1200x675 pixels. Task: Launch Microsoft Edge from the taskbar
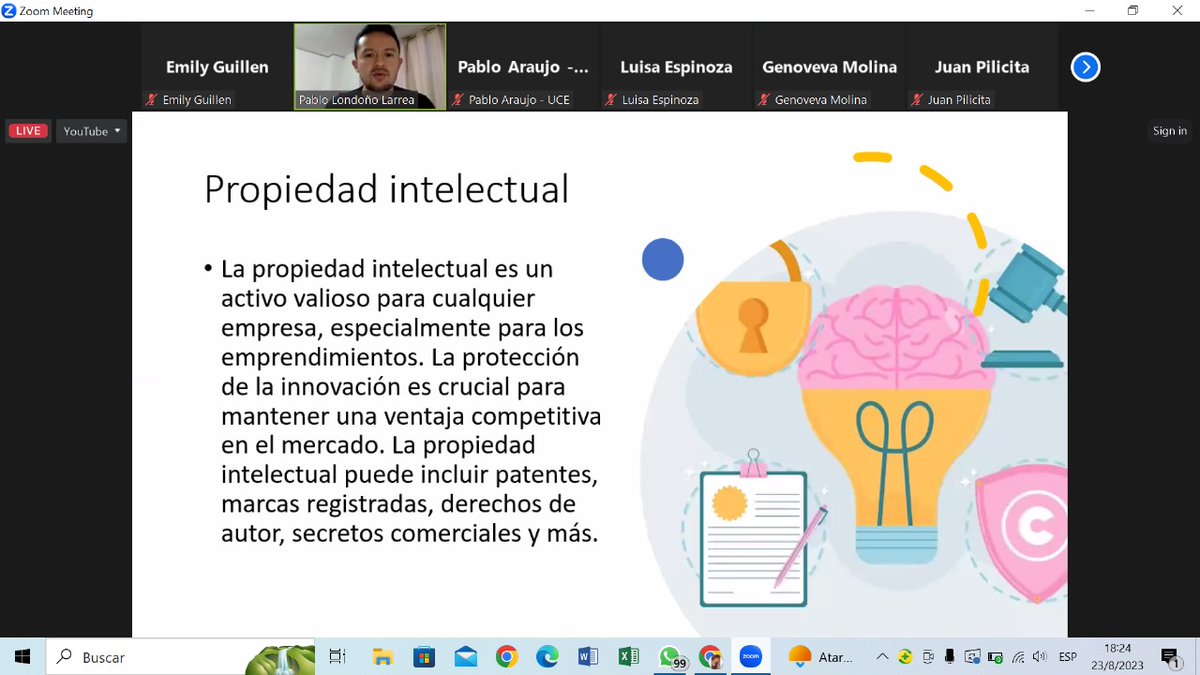(546, 657)
